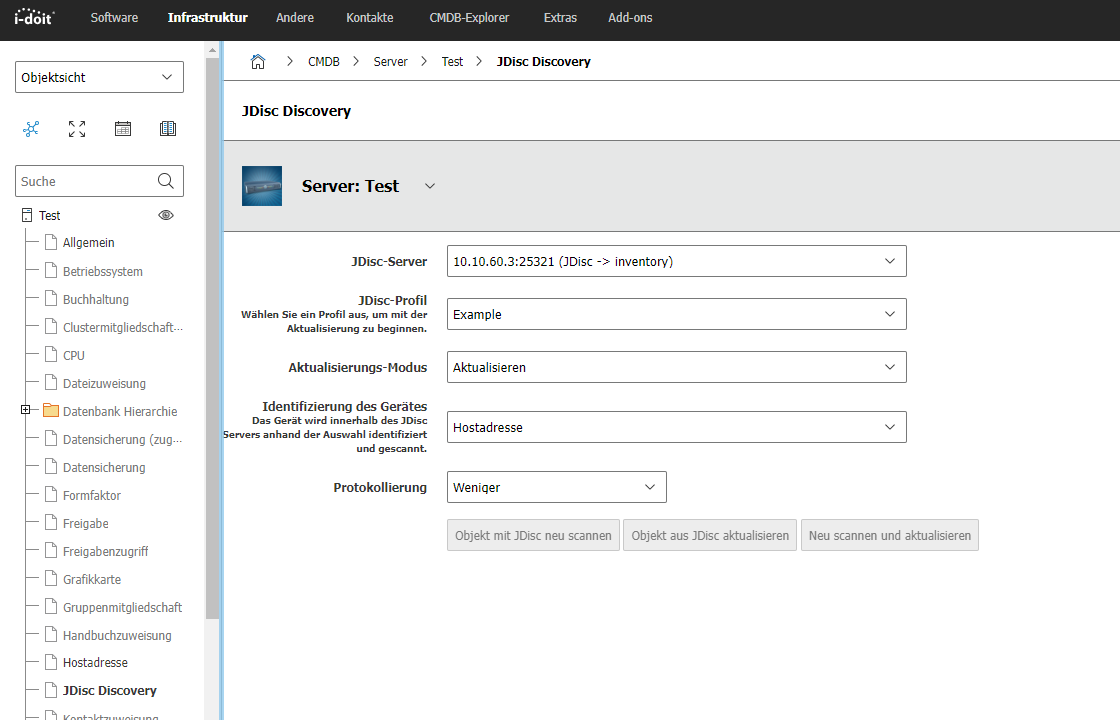This screenshot has height=720, width=1120.
Task: Open the CPU category
Action: point(74,355)
